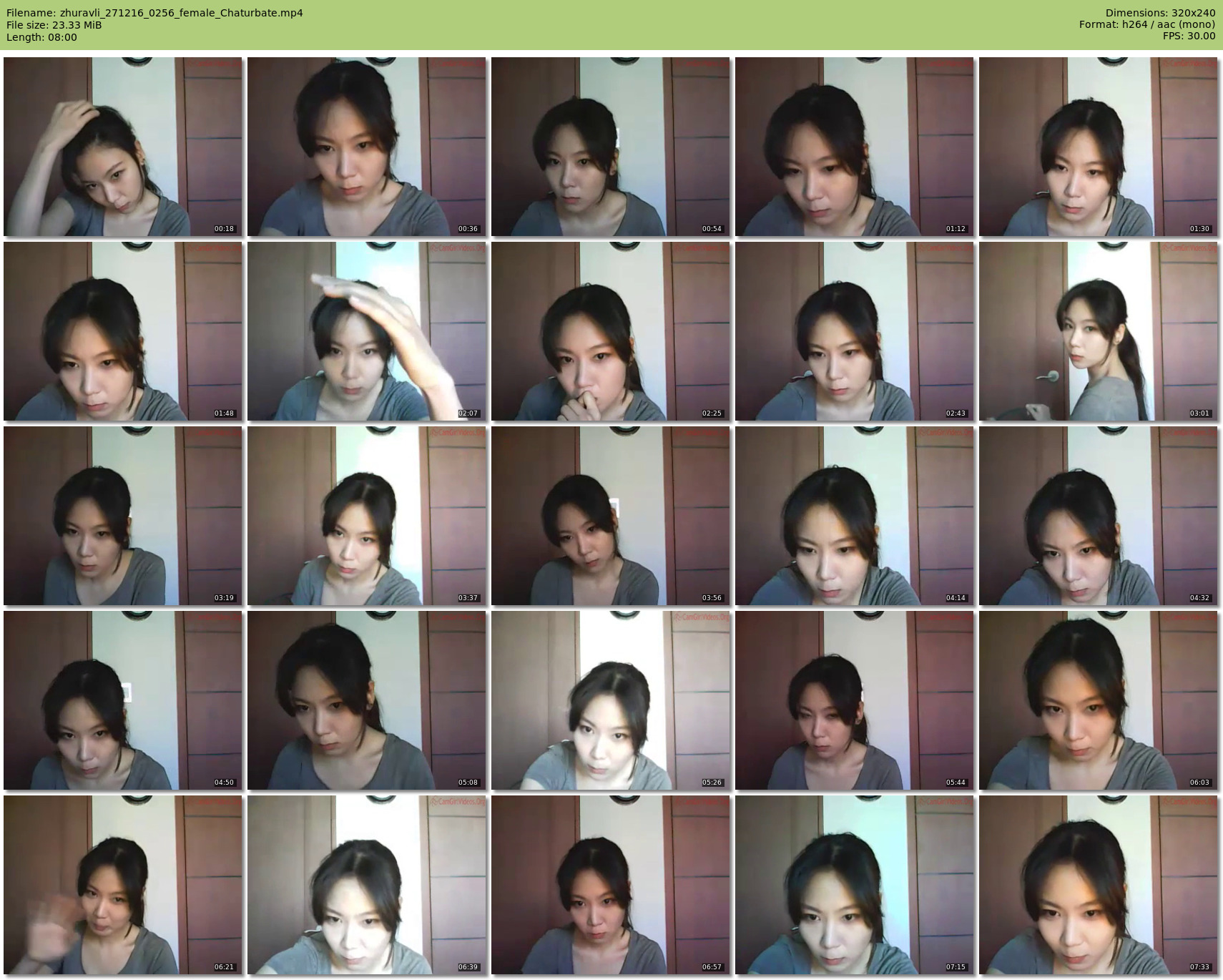Open the thumbnail stamped 02:07
This screenshot has width=1223, height=980.
pyautogui.click(x=366, y=331)
